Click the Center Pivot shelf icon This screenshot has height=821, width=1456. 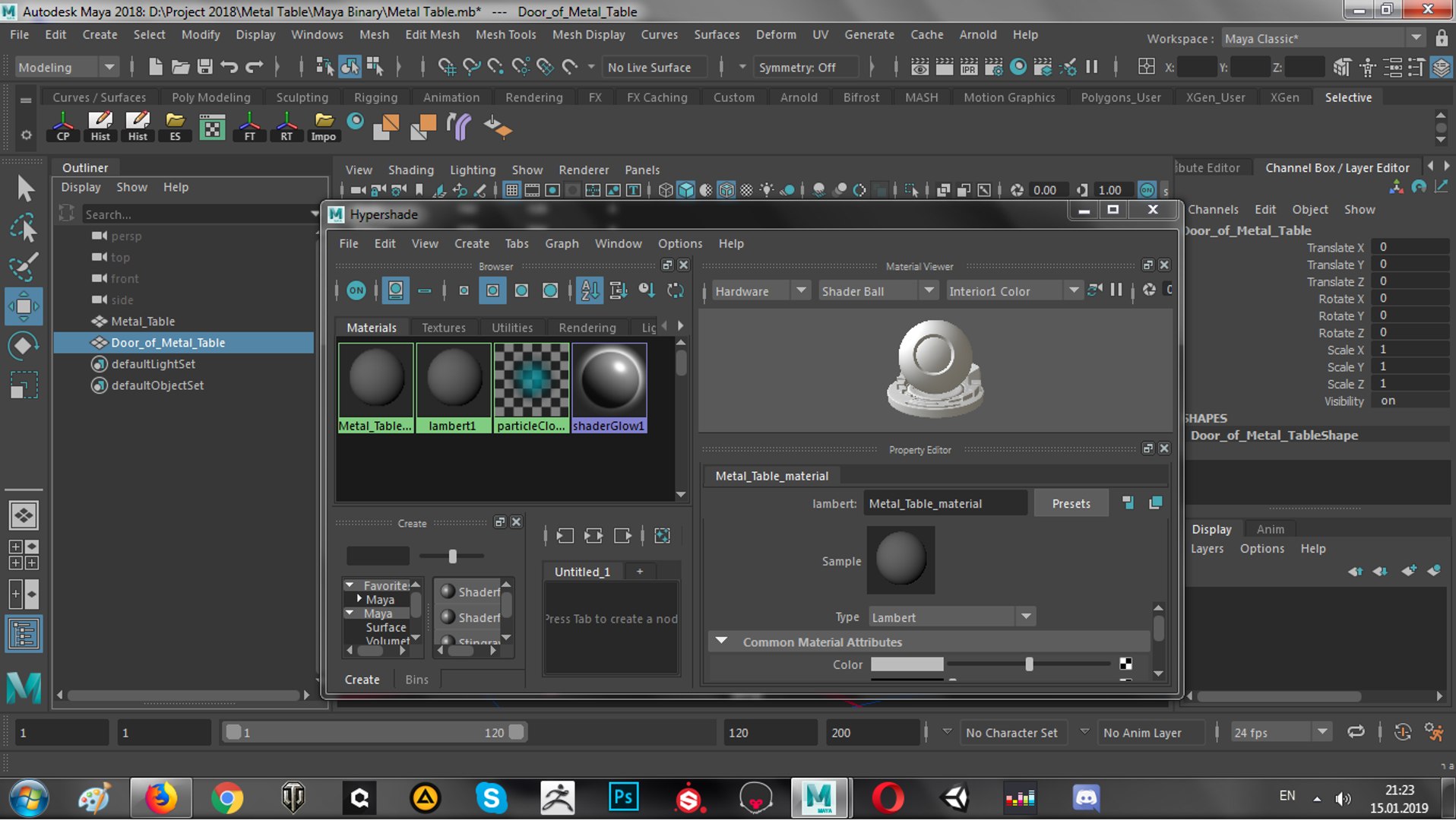(x=63, y=127)
